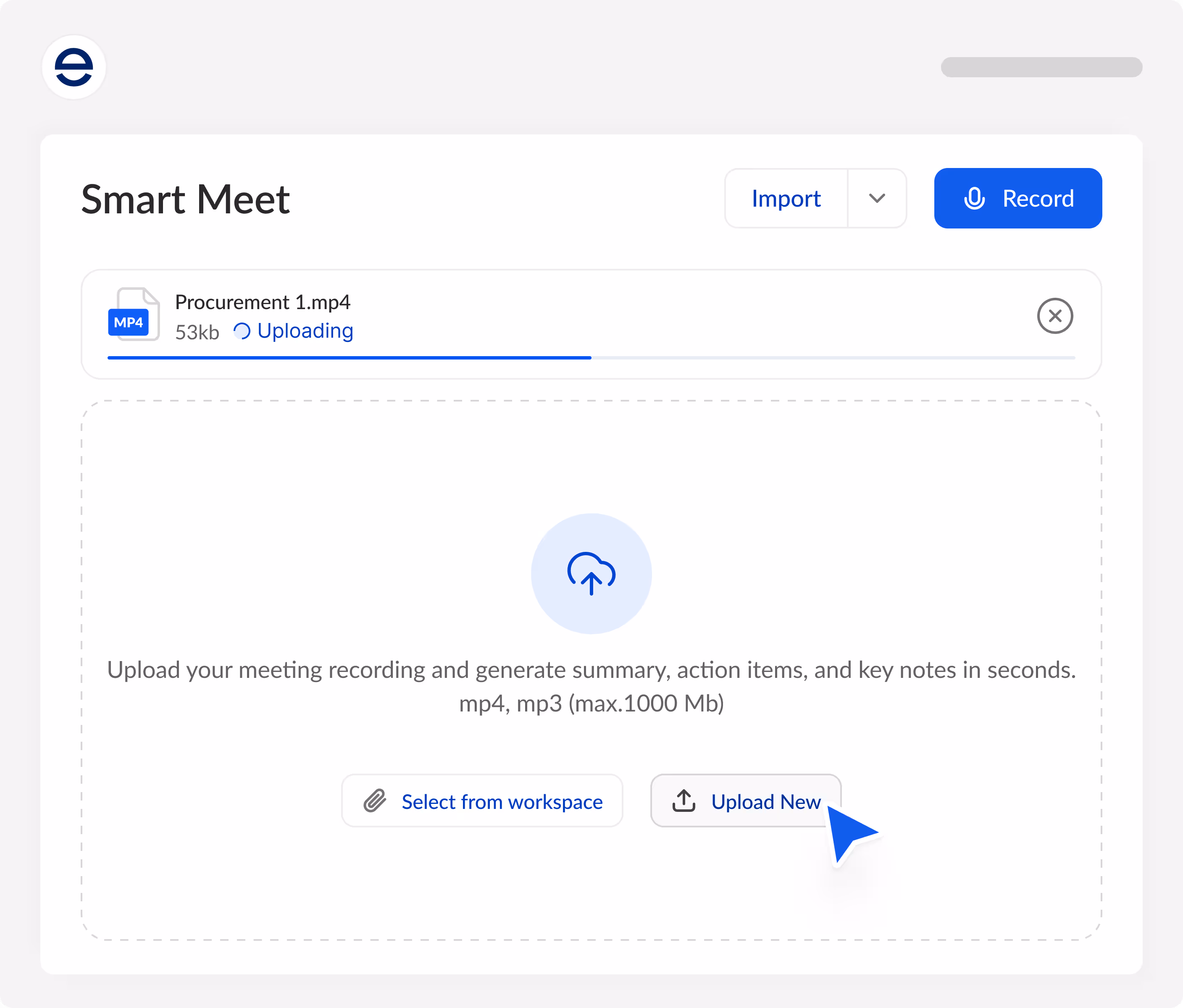The width and height of the screenshot is (1183, 1008).
Task: Cancel the Procurement 1.mp4 upload
Action: [x=1054, y=316]
